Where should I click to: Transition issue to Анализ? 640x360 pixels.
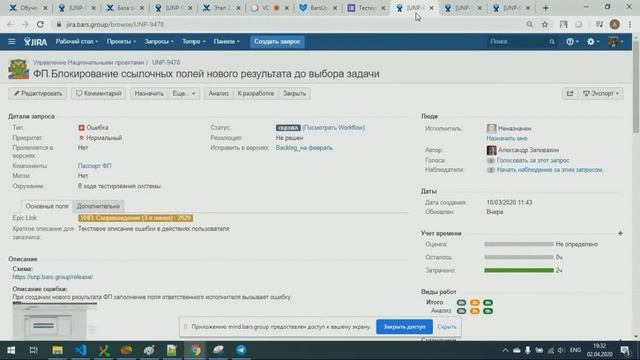coord(218,93)
